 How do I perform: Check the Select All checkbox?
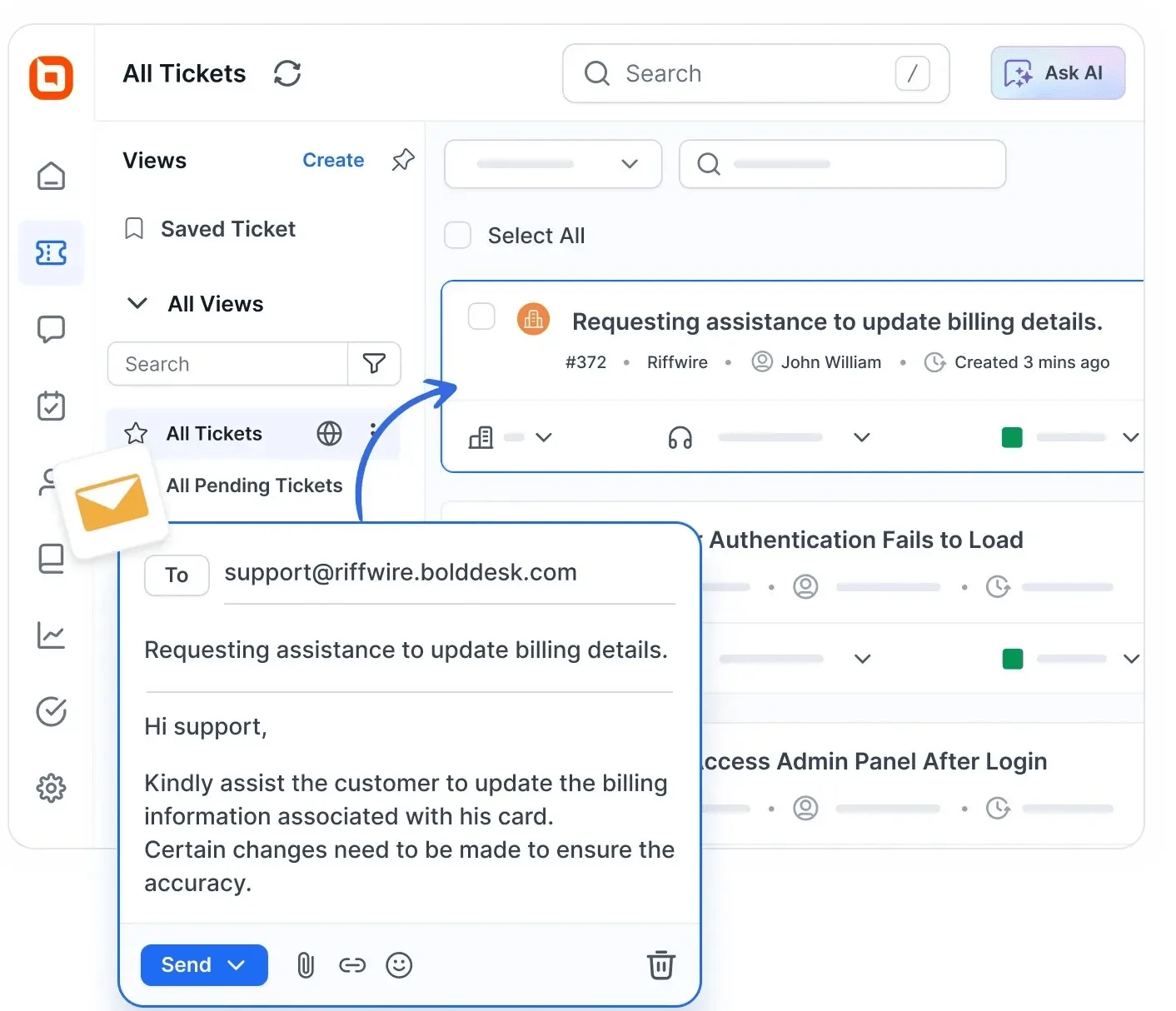pyautogui.click(x=457, y=235)
